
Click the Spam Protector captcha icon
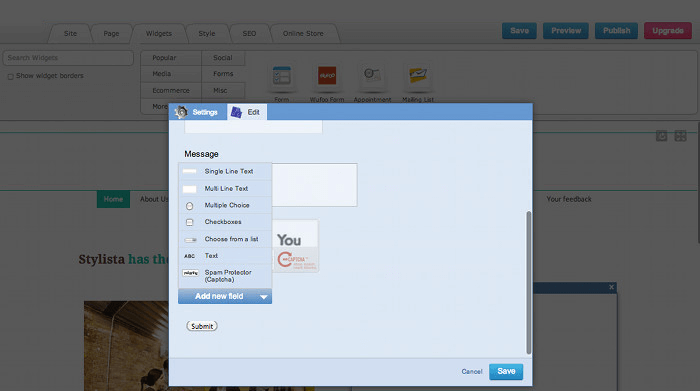(191, 273)
